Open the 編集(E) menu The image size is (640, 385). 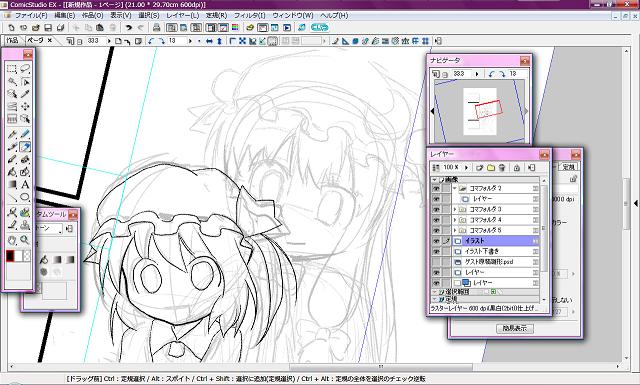click(64, 15)
